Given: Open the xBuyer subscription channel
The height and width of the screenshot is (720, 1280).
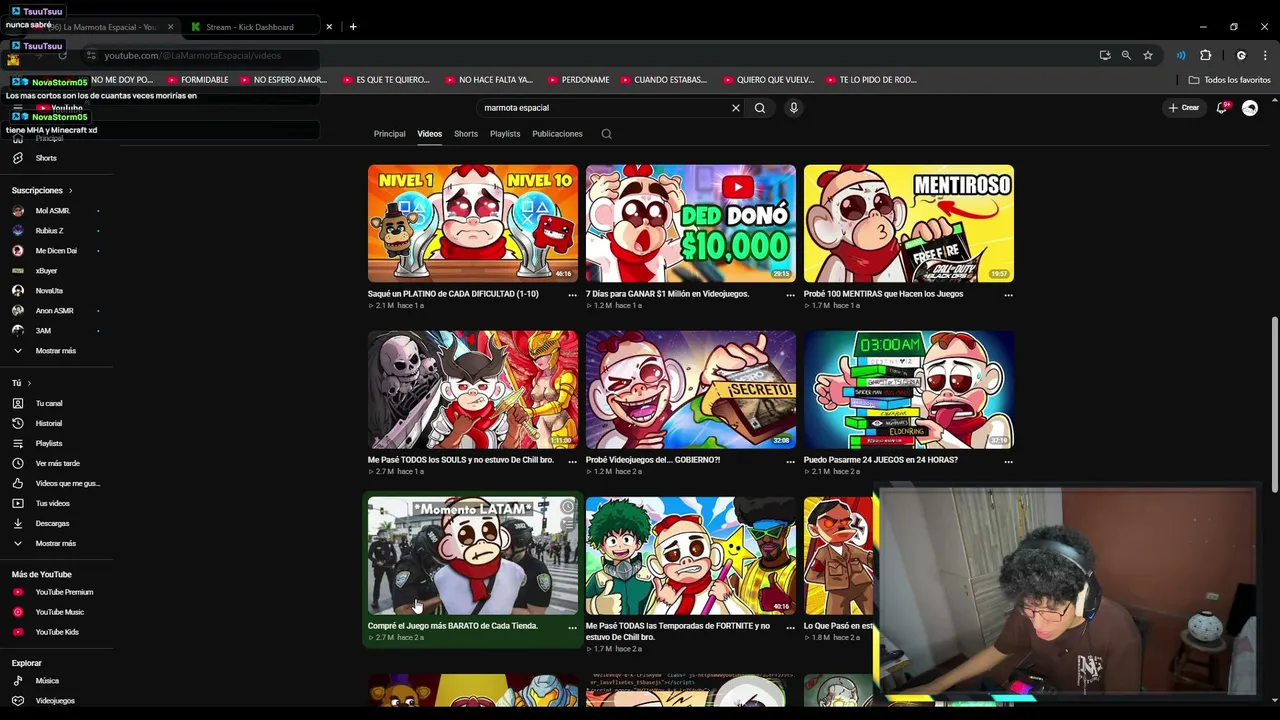Looking at the screenshot, I should pyautogui.click(x=47, y=271).
